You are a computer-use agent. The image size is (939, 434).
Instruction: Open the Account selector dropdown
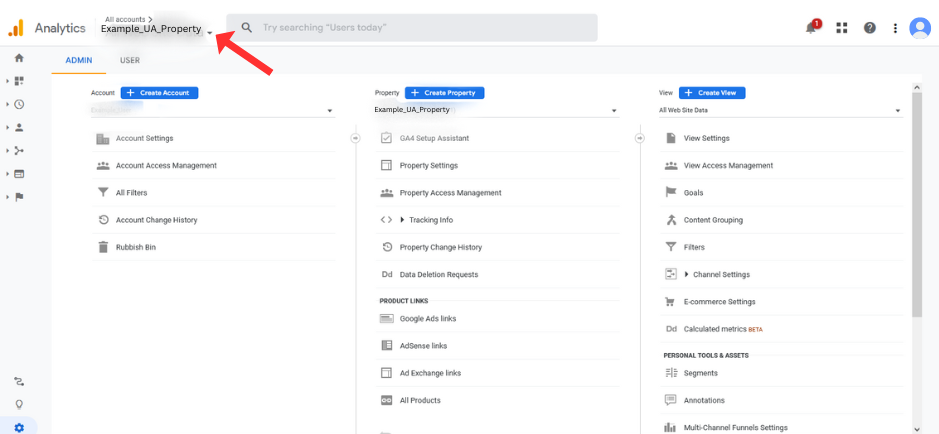(213, 111)
